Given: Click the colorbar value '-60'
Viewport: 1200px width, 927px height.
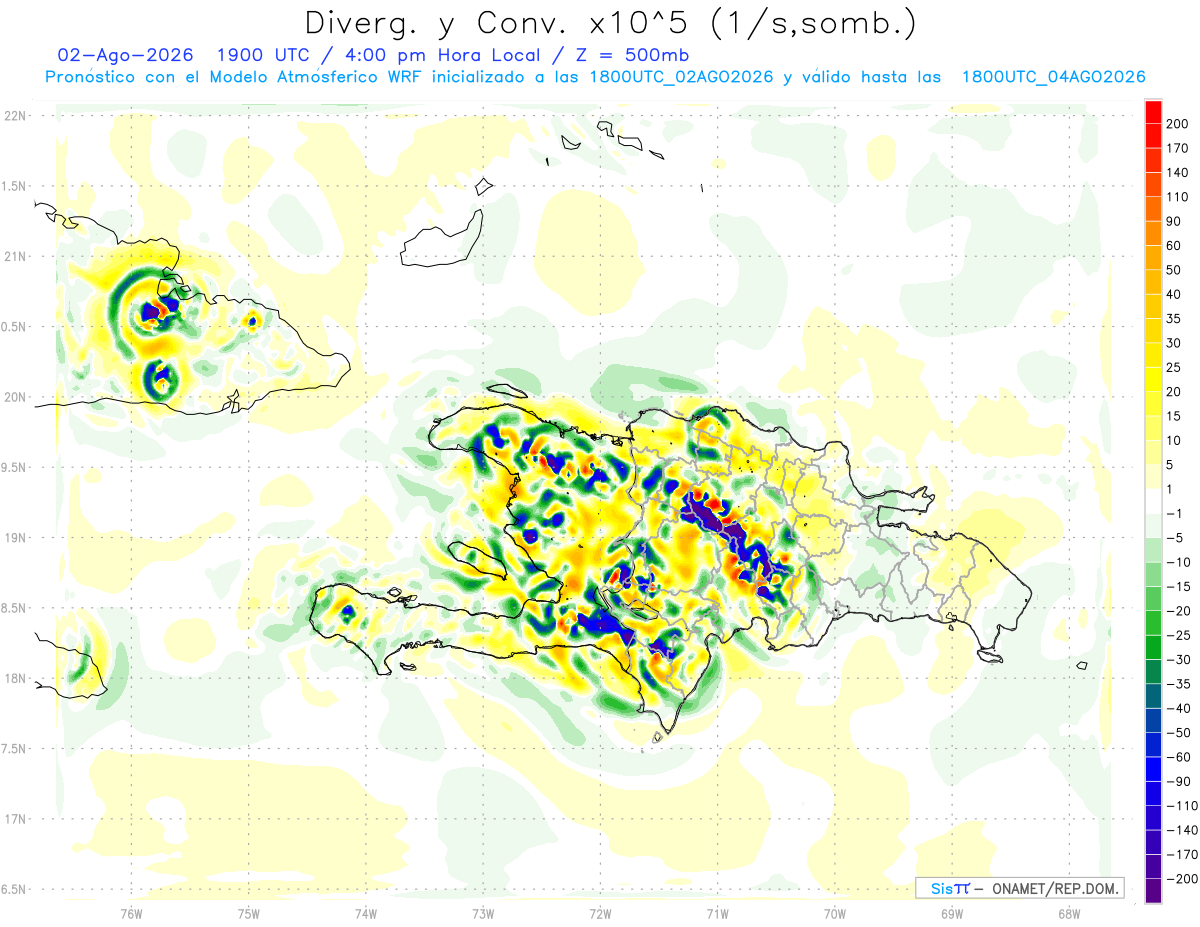Looking at the screenshot, I should 1179,757.
